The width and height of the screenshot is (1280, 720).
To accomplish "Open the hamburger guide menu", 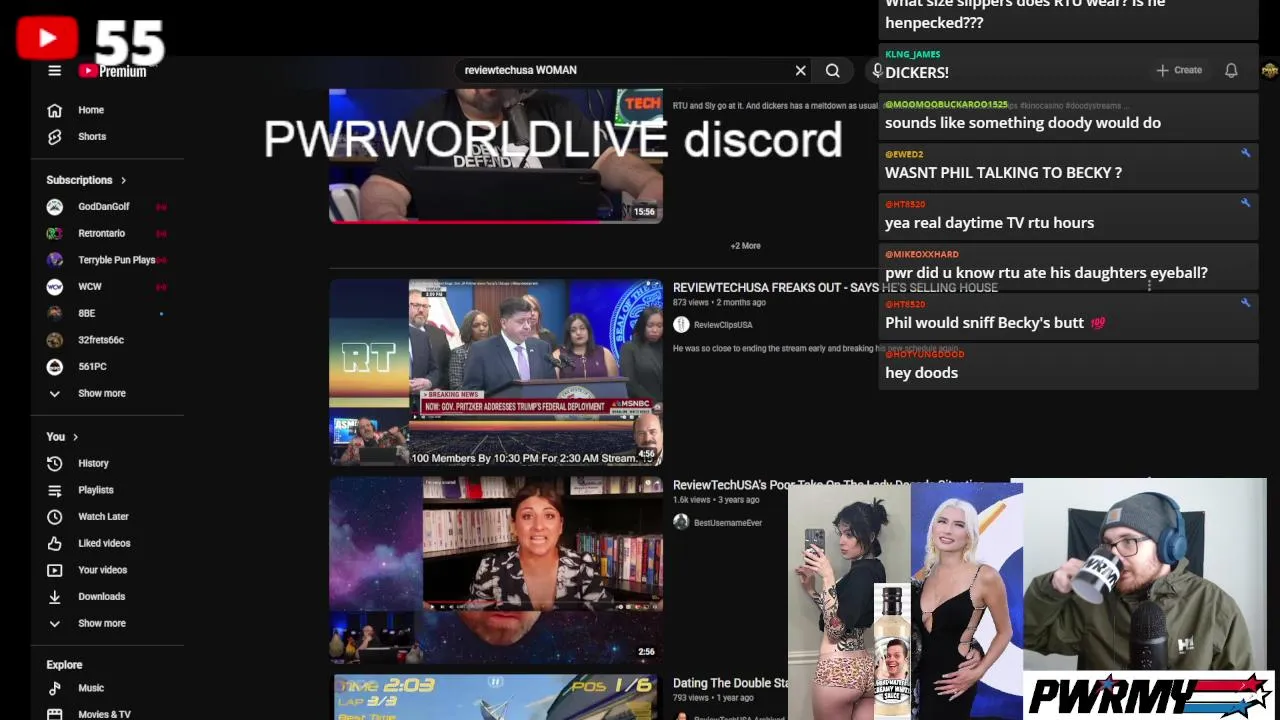I will [55, 70].
